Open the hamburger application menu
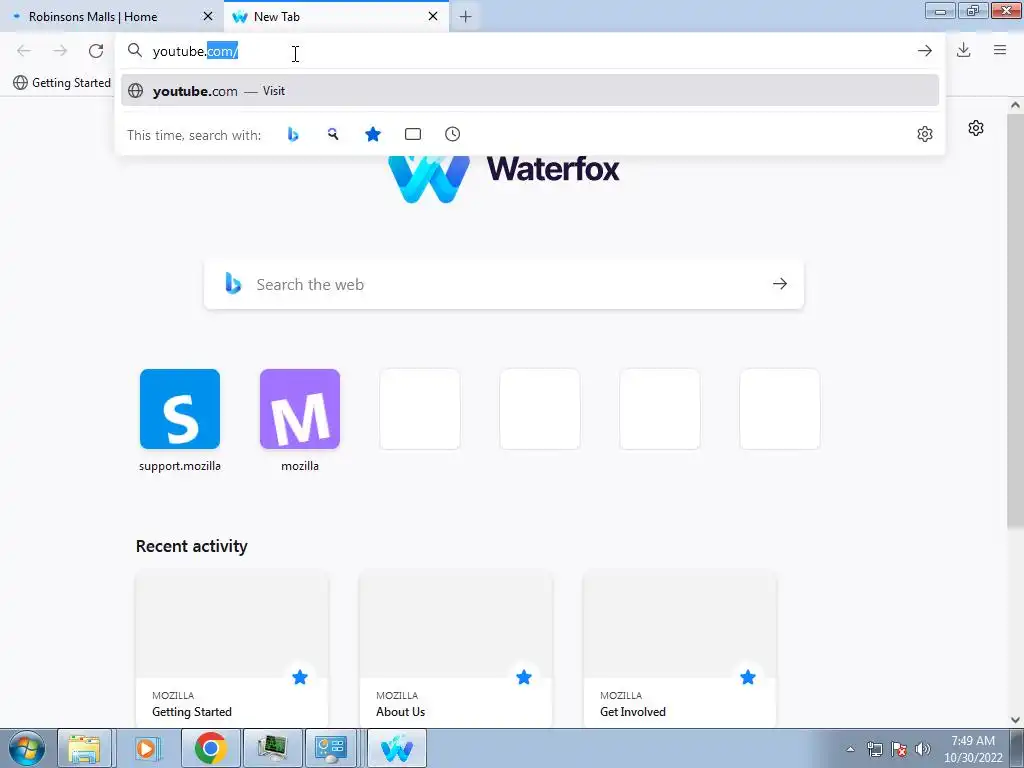Image resolution: width=1024 pixels, height=768 pixels. (1000, 50)
